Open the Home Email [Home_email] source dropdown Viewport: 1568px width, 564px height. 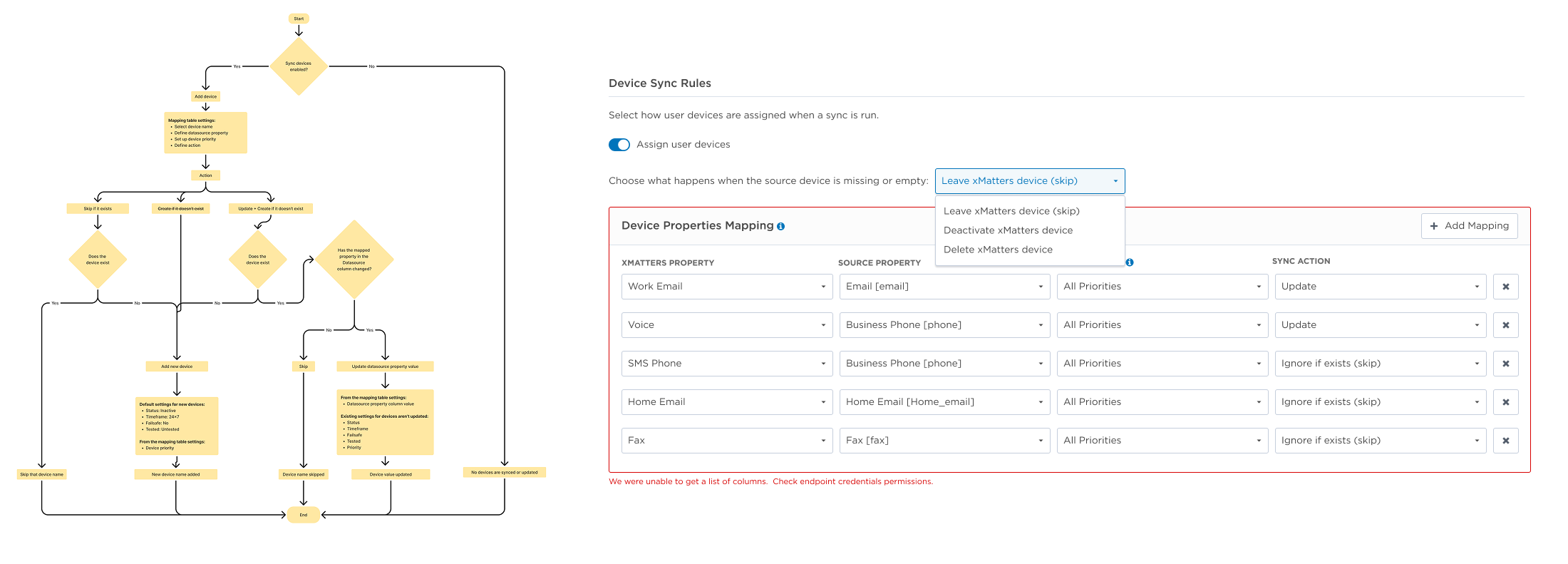pyautogui.click(x=944, y=402)
